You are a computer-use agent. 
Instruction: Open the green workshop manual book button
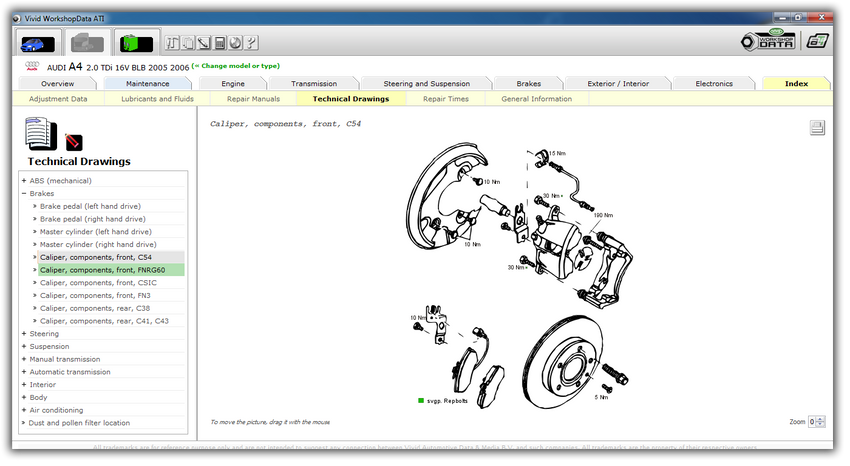pos(136,43)
